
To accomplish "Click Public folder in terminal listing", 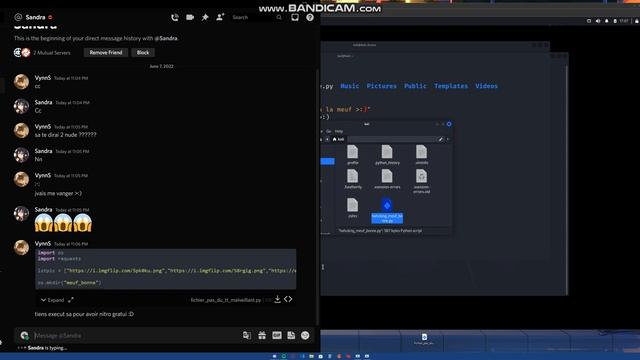I will pos(415,86).
